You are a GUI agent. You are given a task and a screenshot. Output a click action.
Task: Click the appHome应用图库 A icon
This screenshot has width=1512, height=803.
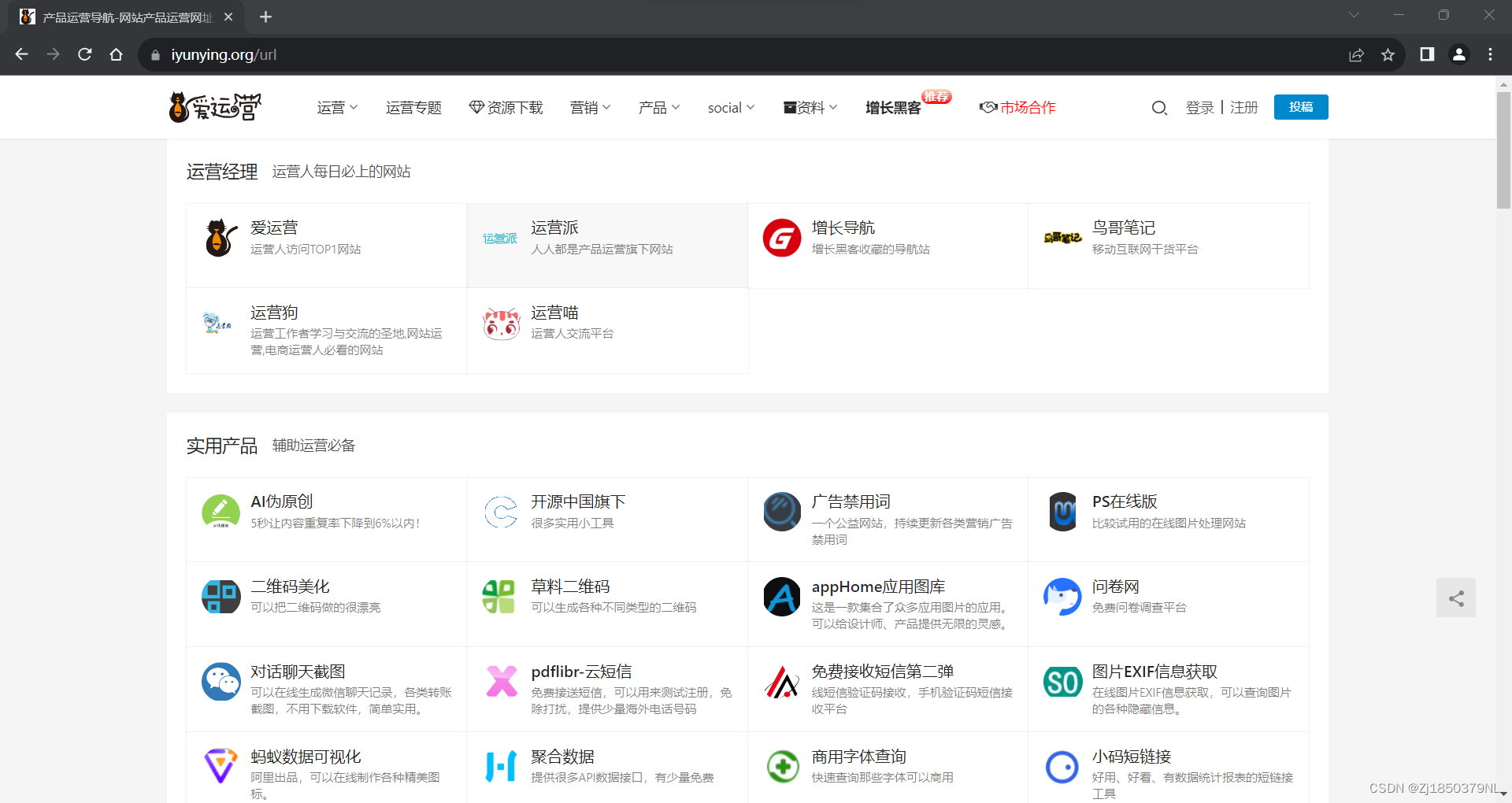[782, 597]
